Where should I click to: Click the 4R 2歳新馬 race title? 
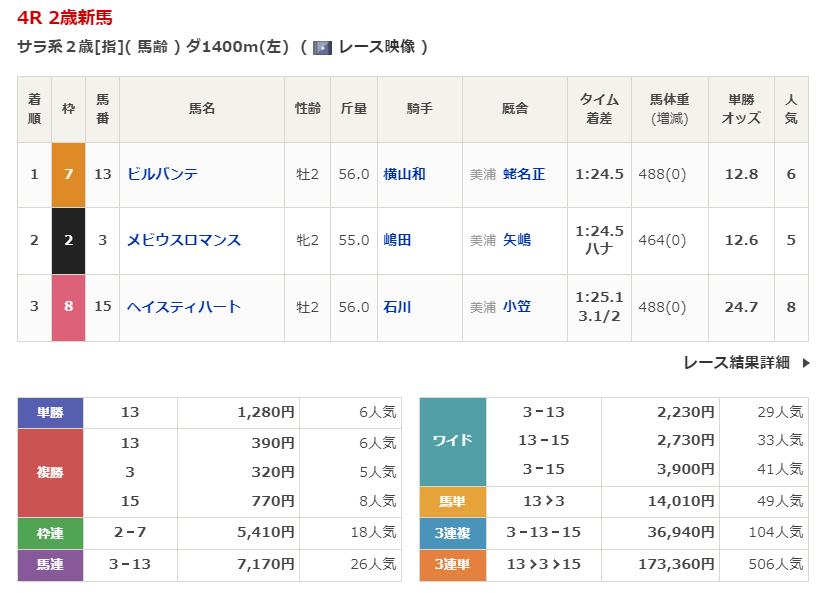pos(65,17)
